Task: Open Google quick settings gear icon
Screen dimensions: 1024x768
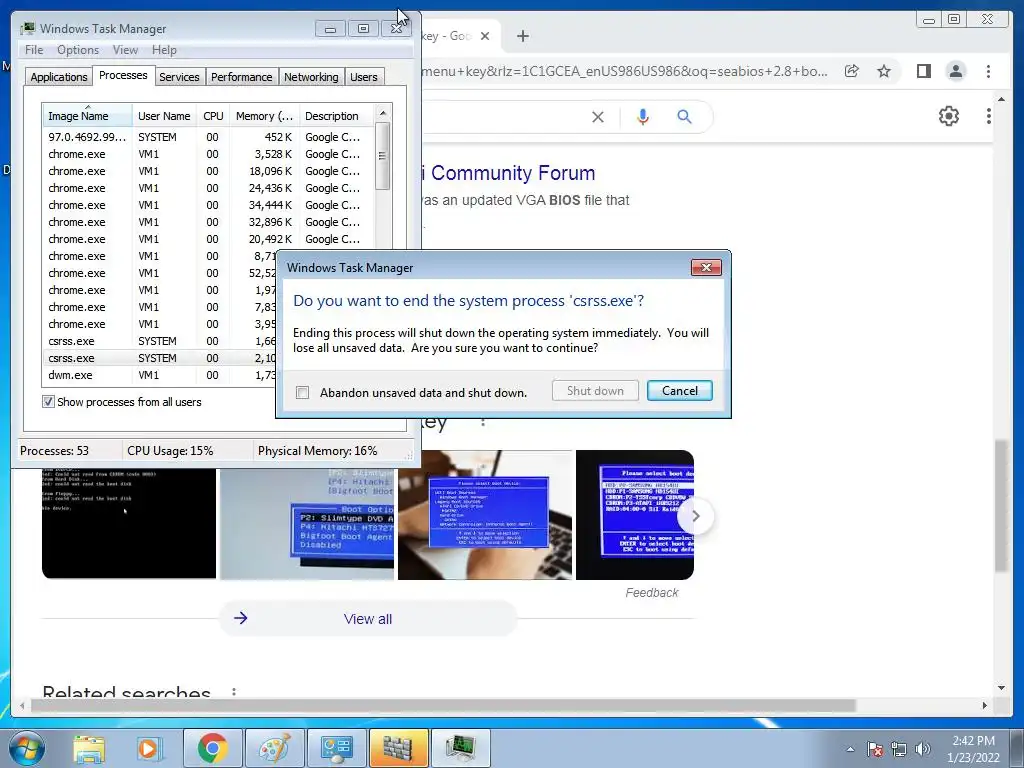Action: [x=948, y=116]
